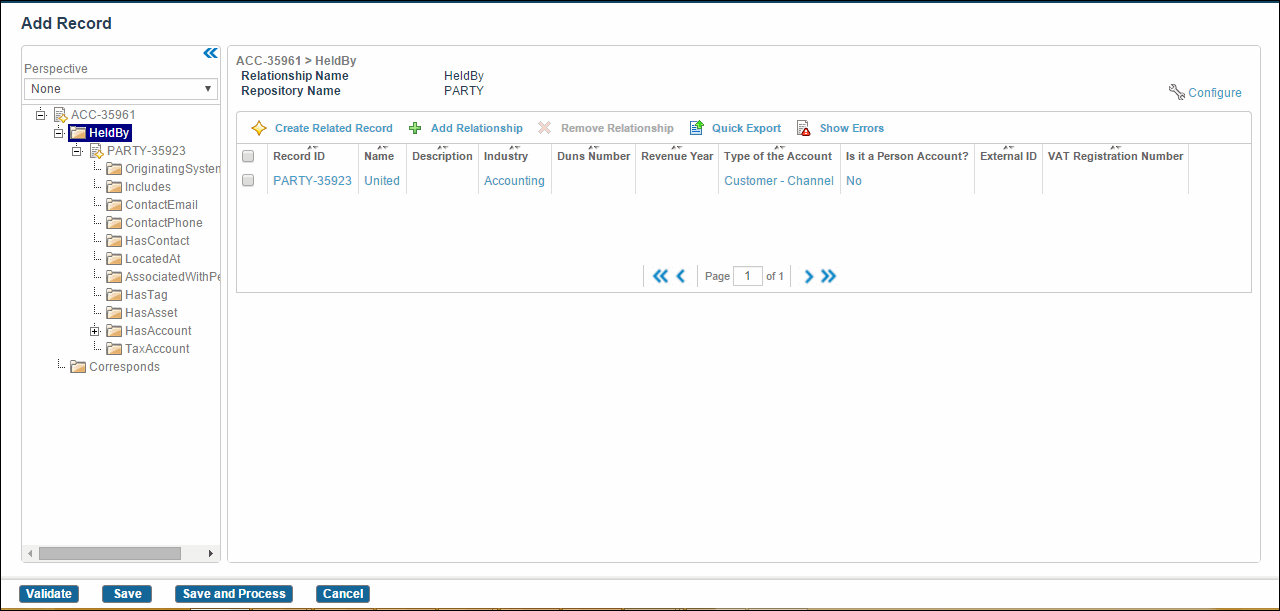Click the Add Relationship plus icon
The image size is (1280, 611).
[x=415, y=128]
